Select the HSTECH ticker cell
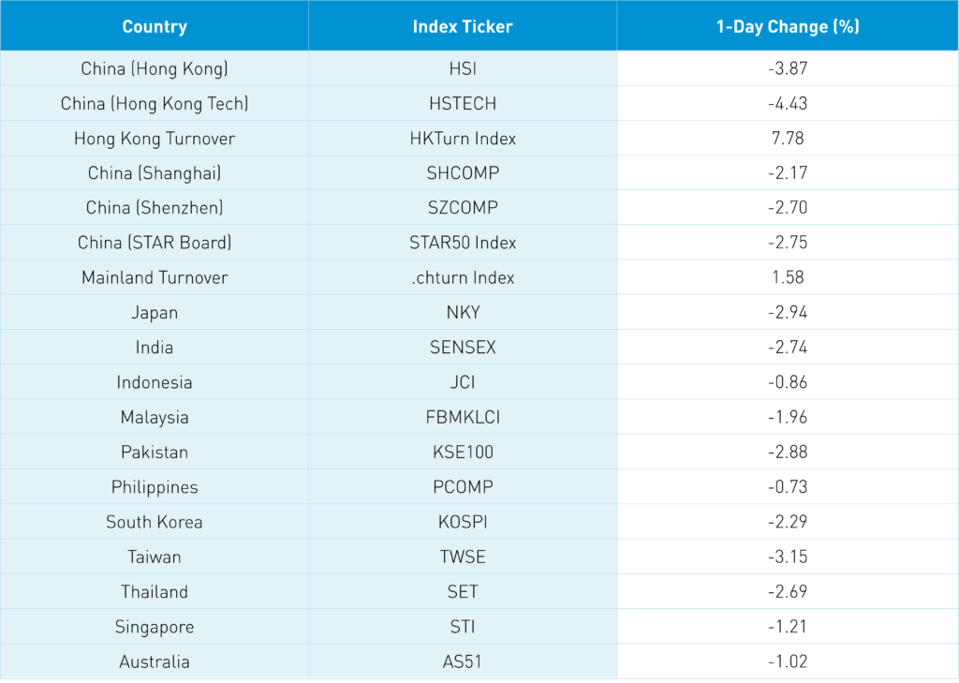The width and height of the screenshot is (959, 683). click(462, 104)
